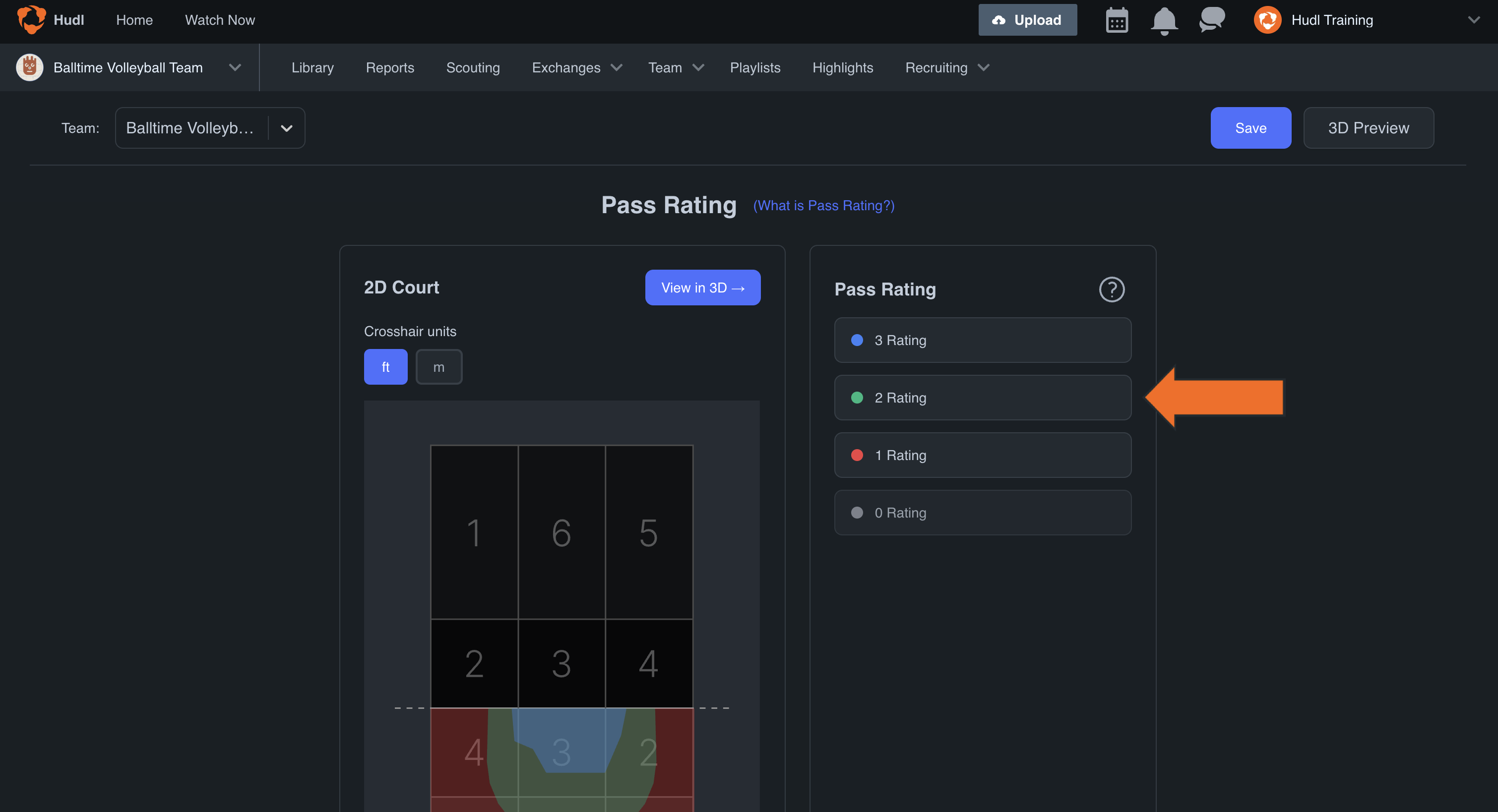The width and height of the screenshot is (1498, 812).
Task: Open the Playlists tab
Action: click(755, 67)
